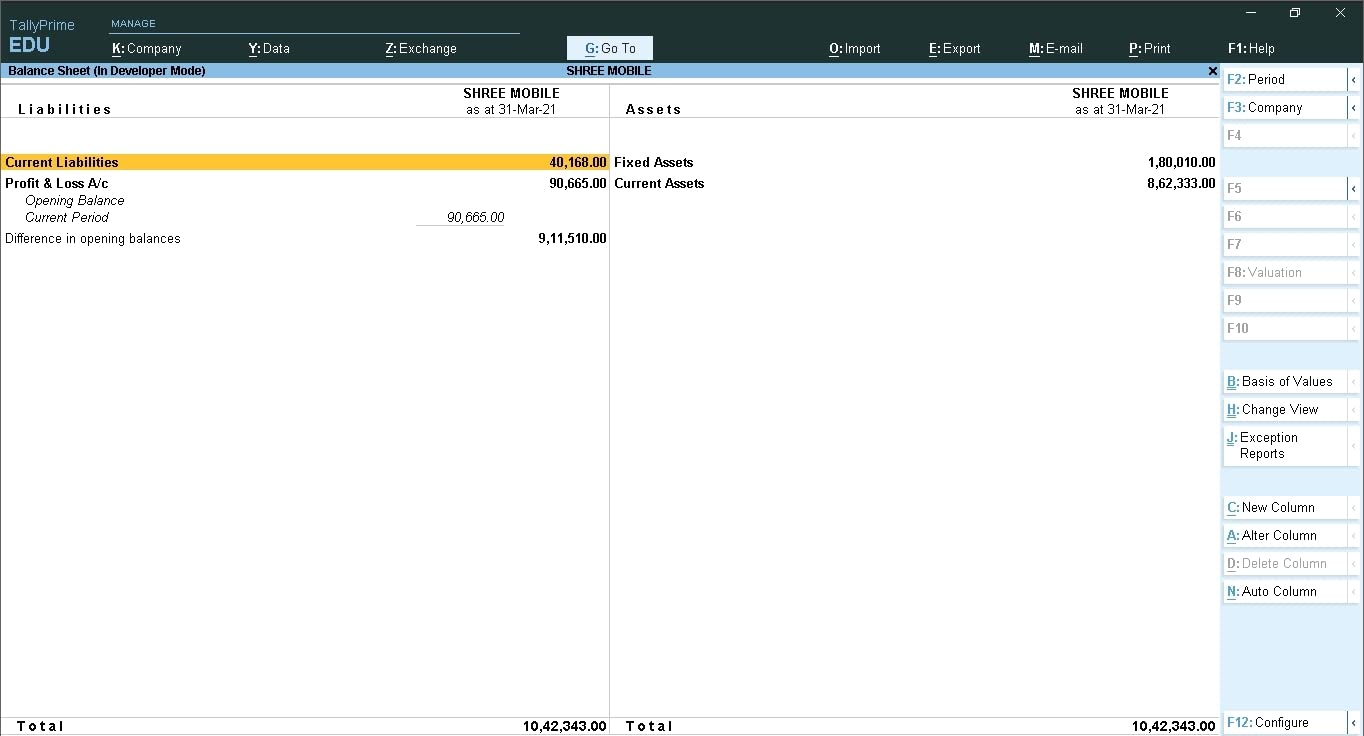Image resolution: width=1364 pixels, height=736 pixels.
Task: Click the G: Go To button
Action: 610,48
